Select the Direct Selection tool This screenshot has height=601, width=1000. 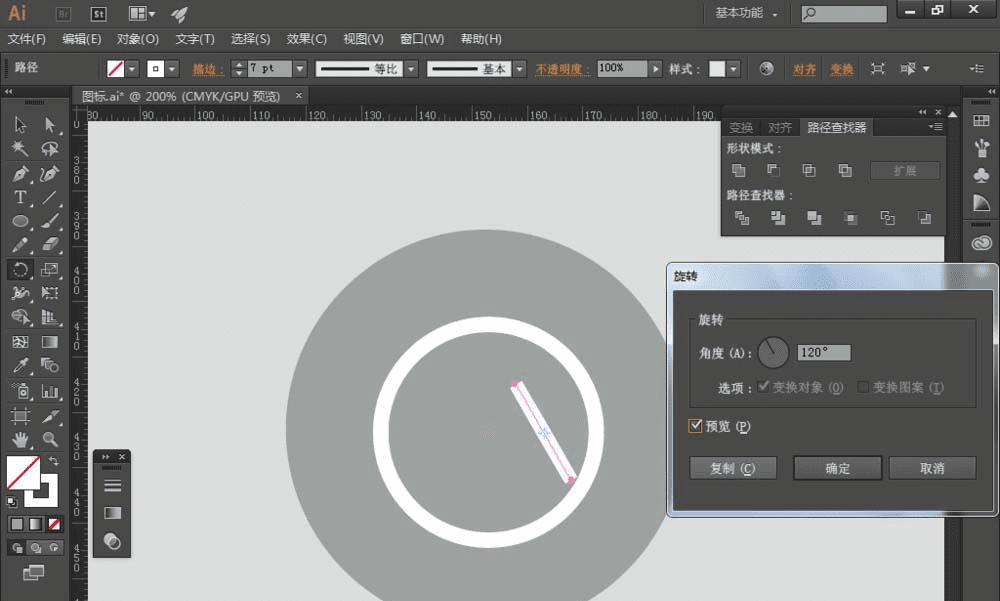coord(50,124)
